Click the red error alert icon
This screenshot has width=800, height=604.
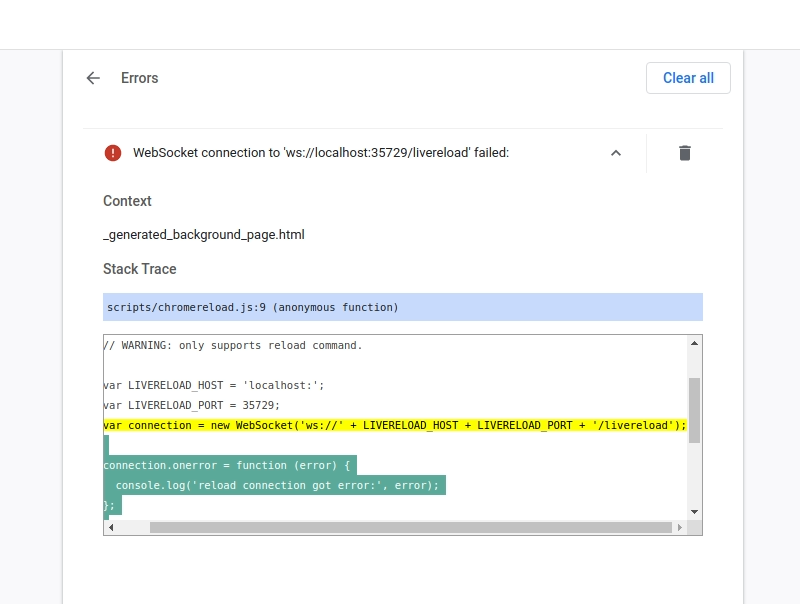pyautogui.click(x=113, y=153)
